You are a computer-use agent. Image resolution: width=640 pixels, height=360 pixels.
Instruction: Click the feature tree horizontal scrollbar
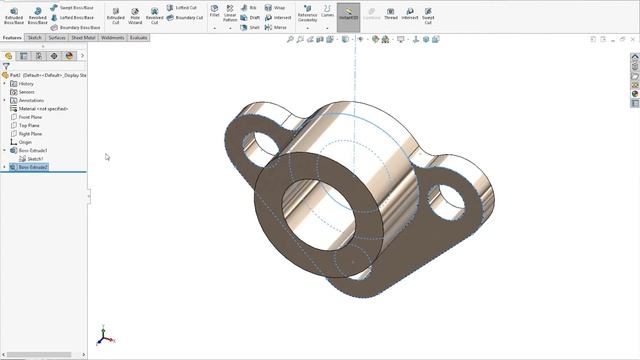pos(39,354)
